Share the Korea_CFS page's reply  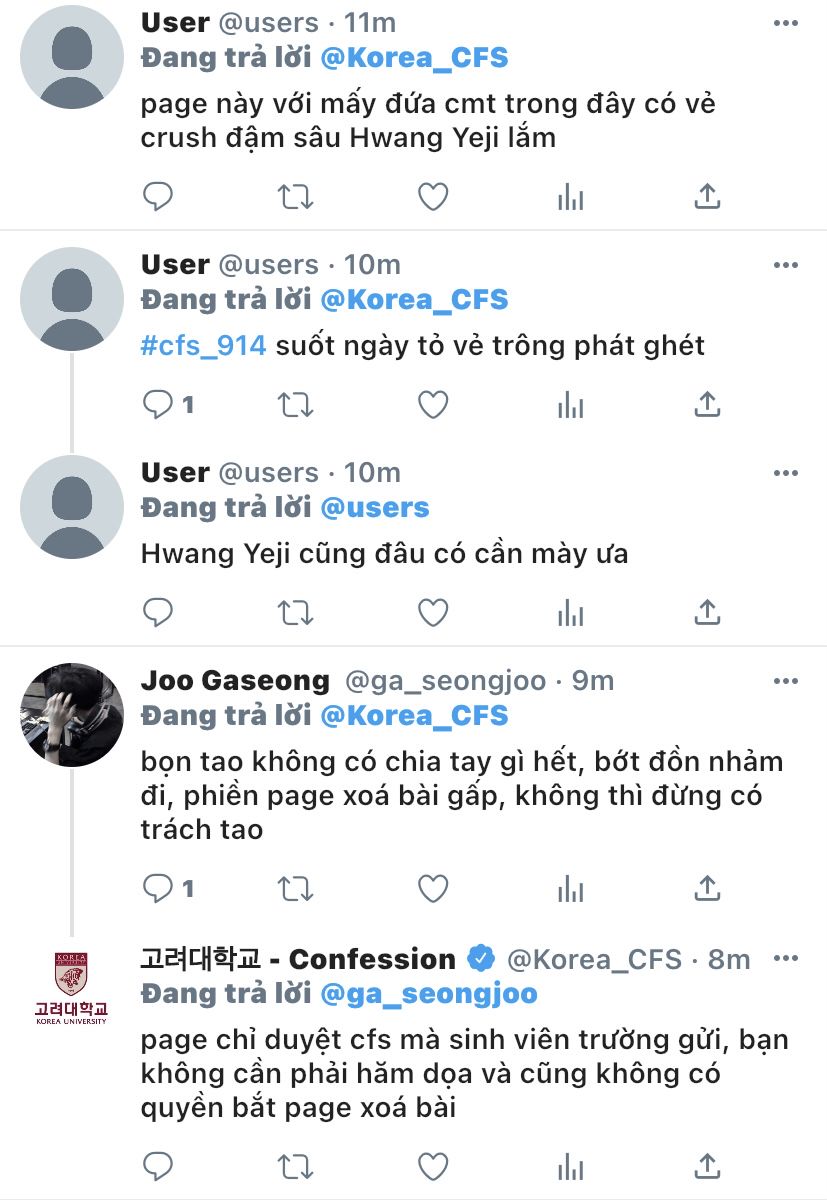(x=707, y=1166)
